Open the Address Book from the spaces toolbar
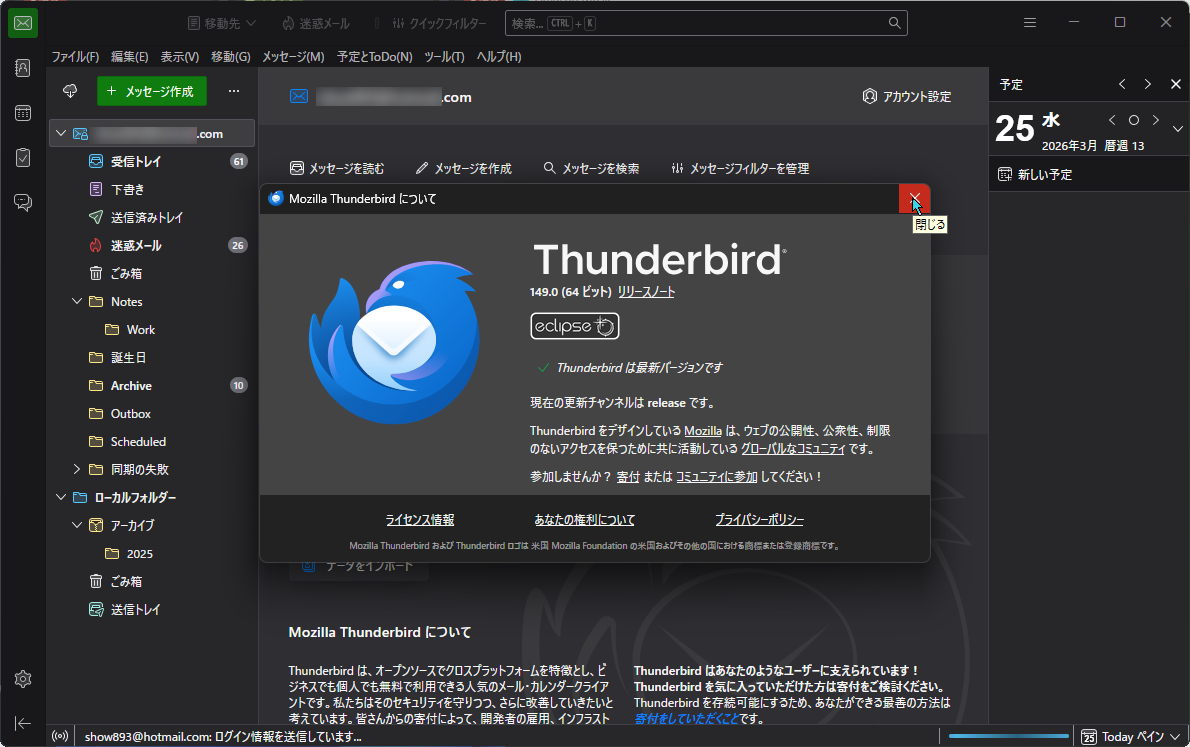Screen dimensions: 1190x747 coord(22,68)
